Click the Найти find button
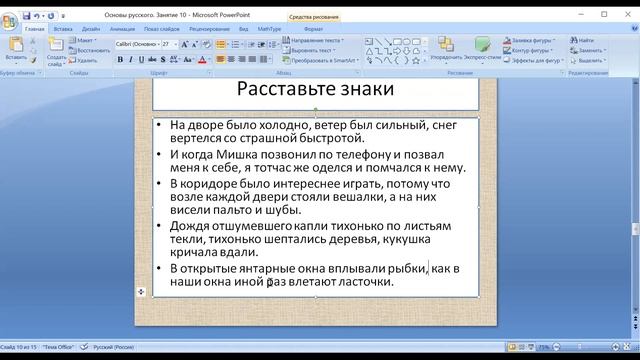This screenshot has height=360, width=640. (582, 40)
